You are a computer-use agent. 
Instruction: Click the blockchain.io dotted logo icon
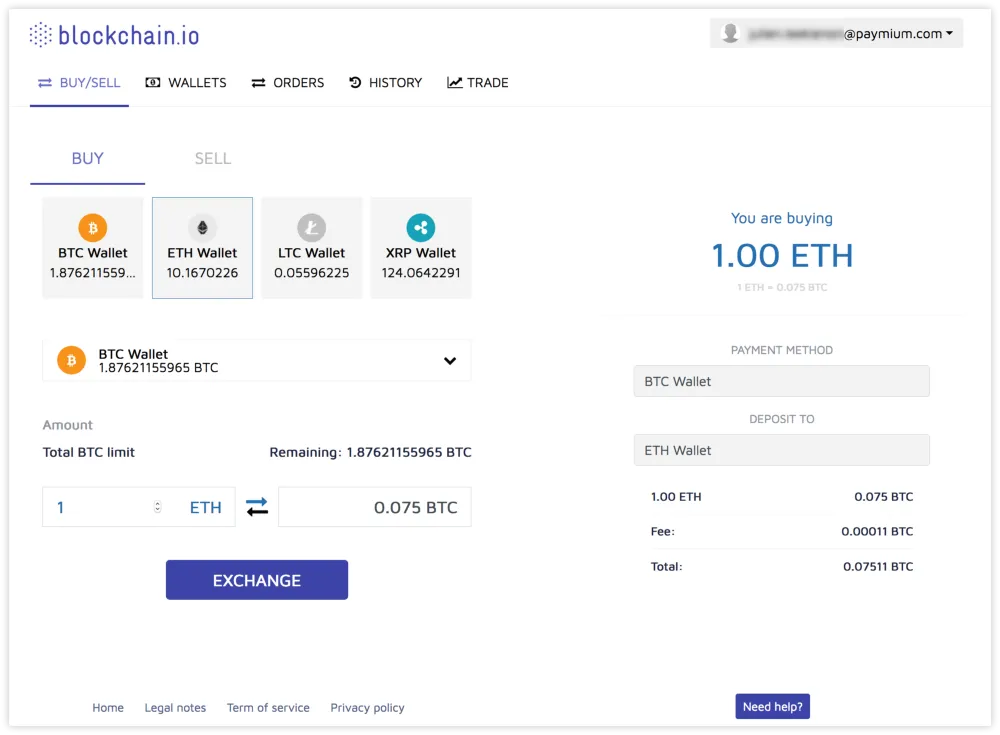[x=41, y=34]
